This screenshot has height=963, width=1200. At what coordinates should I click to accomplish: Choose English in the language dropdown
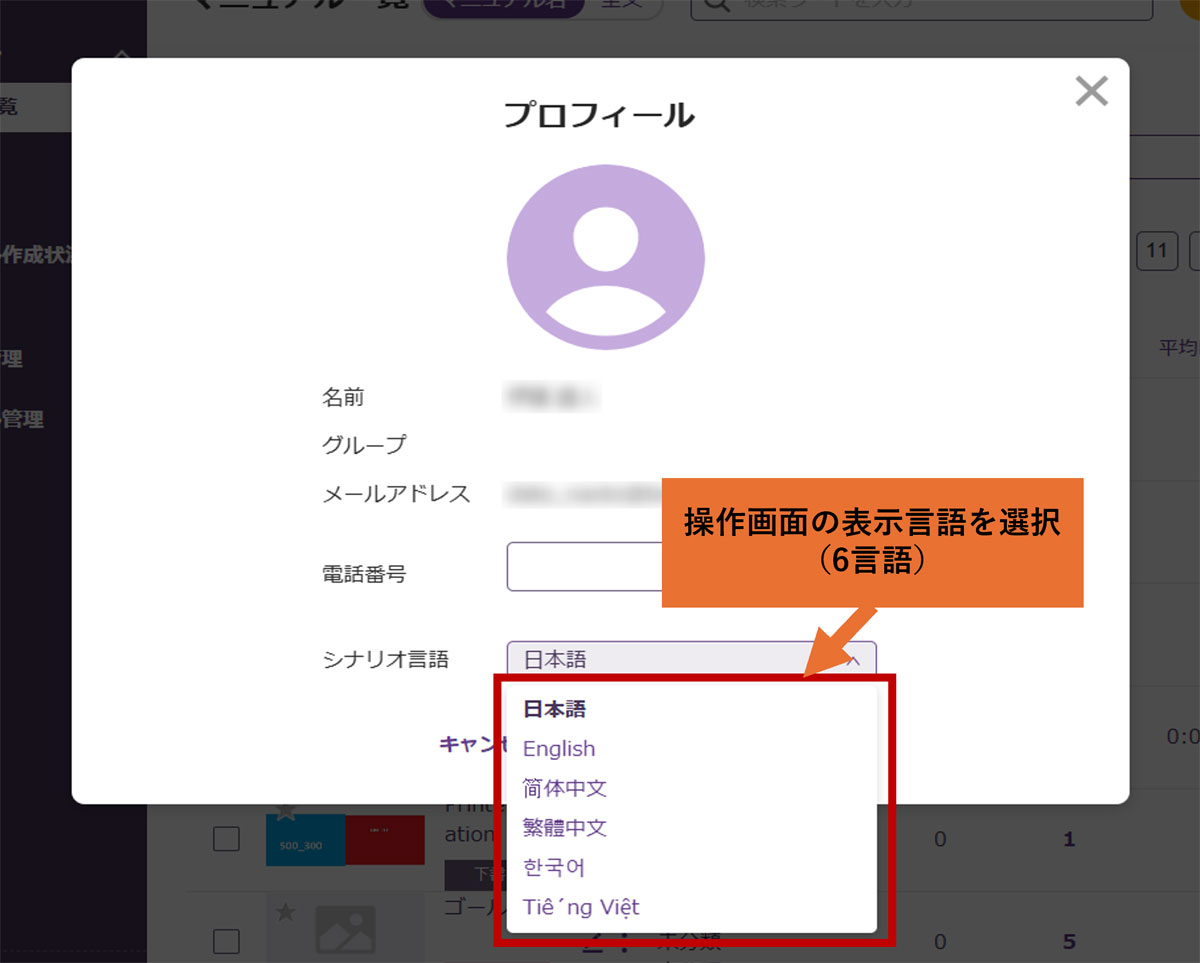coord(559,749)
